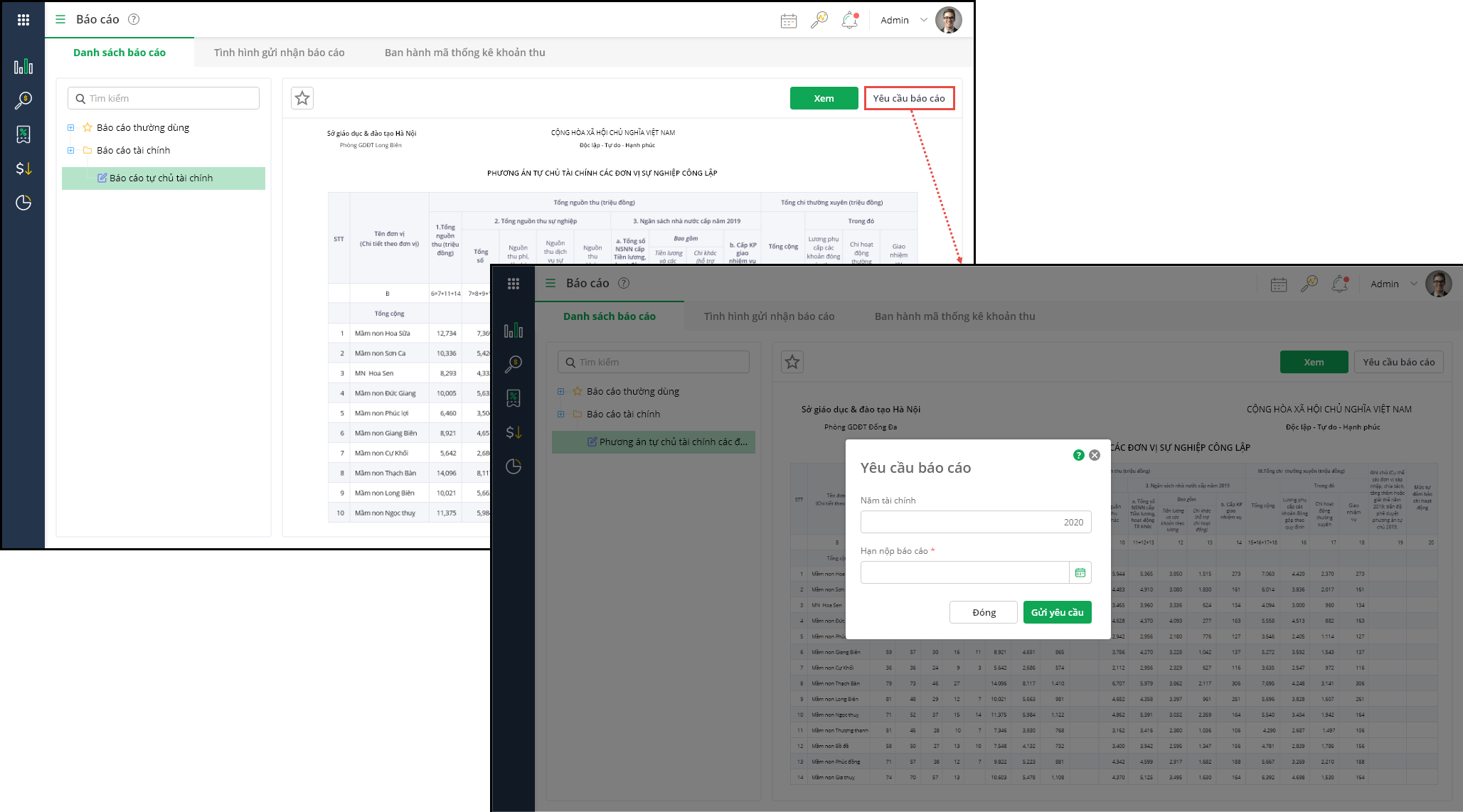Image resolution: width=1463 pixels, height=812 pixels.
Task: Expand Báo cáo thường dùng tree node
Action: click(70, 128)
